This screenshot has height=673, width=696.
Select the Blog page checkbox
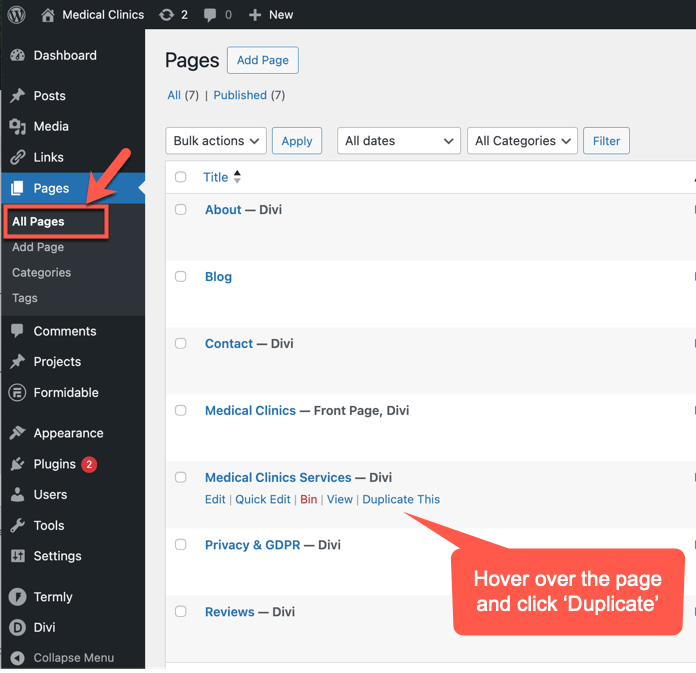tap(181, 277)
